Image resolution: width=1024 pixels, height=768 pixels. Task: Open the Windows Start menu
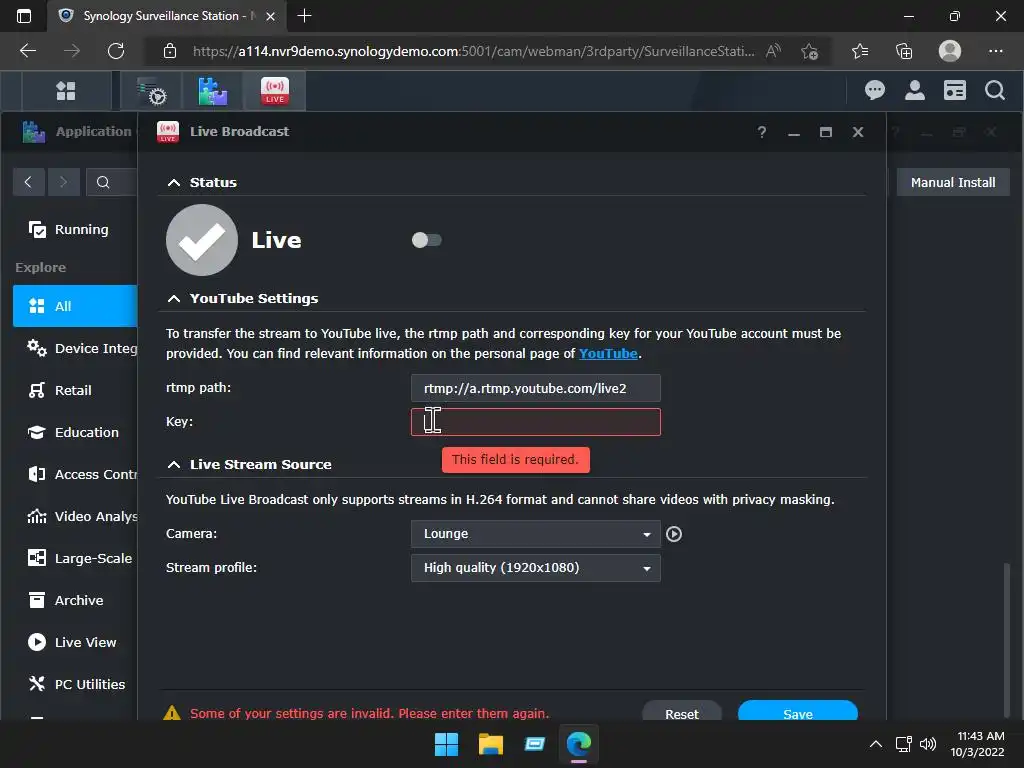tap(447, 744)
